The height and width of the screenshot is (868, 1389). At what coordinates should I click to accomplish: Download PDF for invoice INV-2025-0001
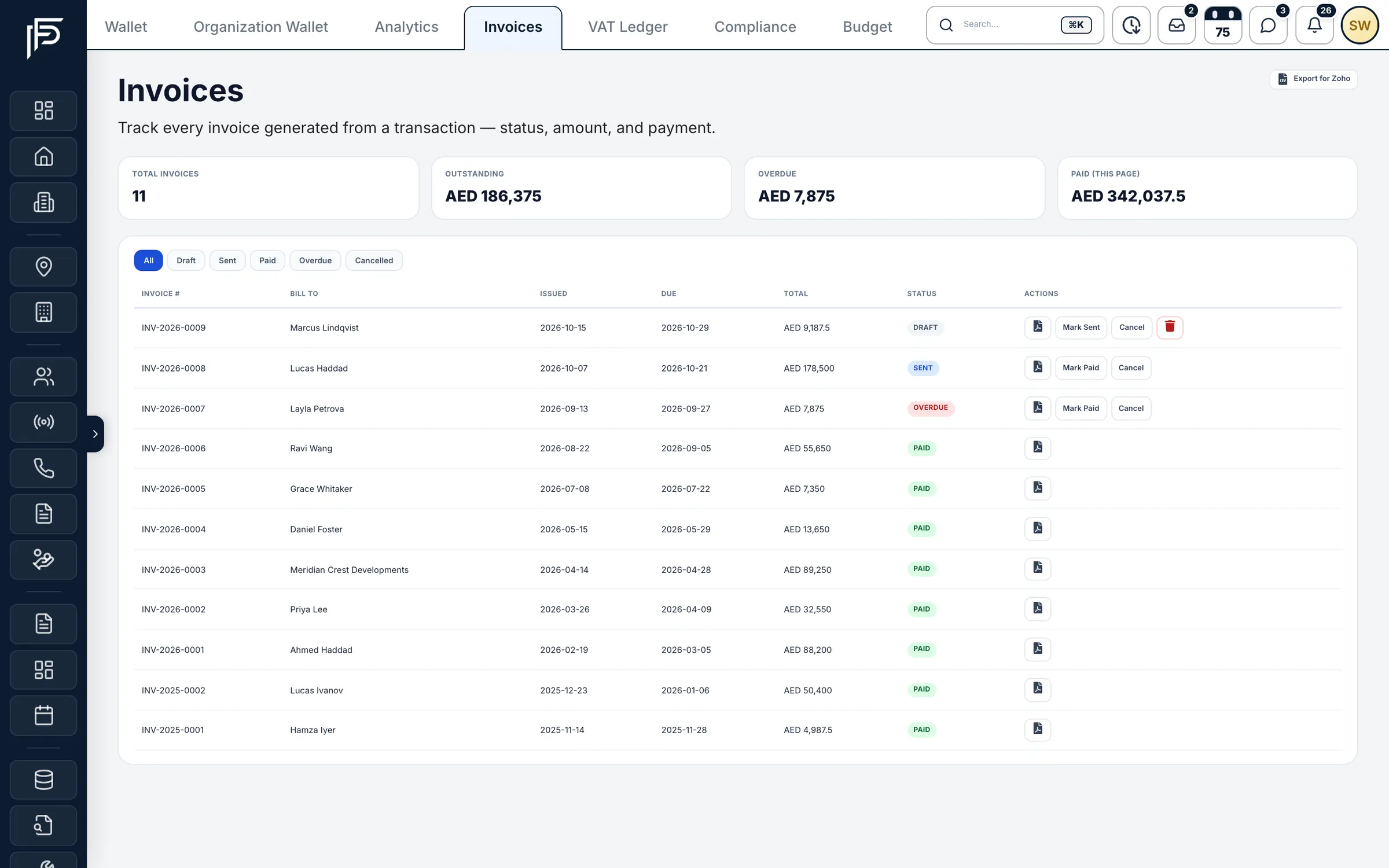coord(1038,729)
